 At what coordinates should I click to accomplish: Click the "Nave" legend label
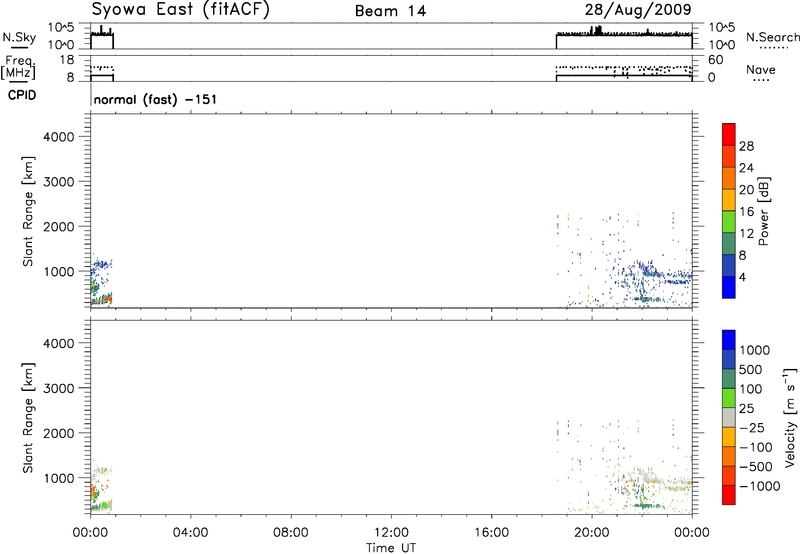point(761,69)
